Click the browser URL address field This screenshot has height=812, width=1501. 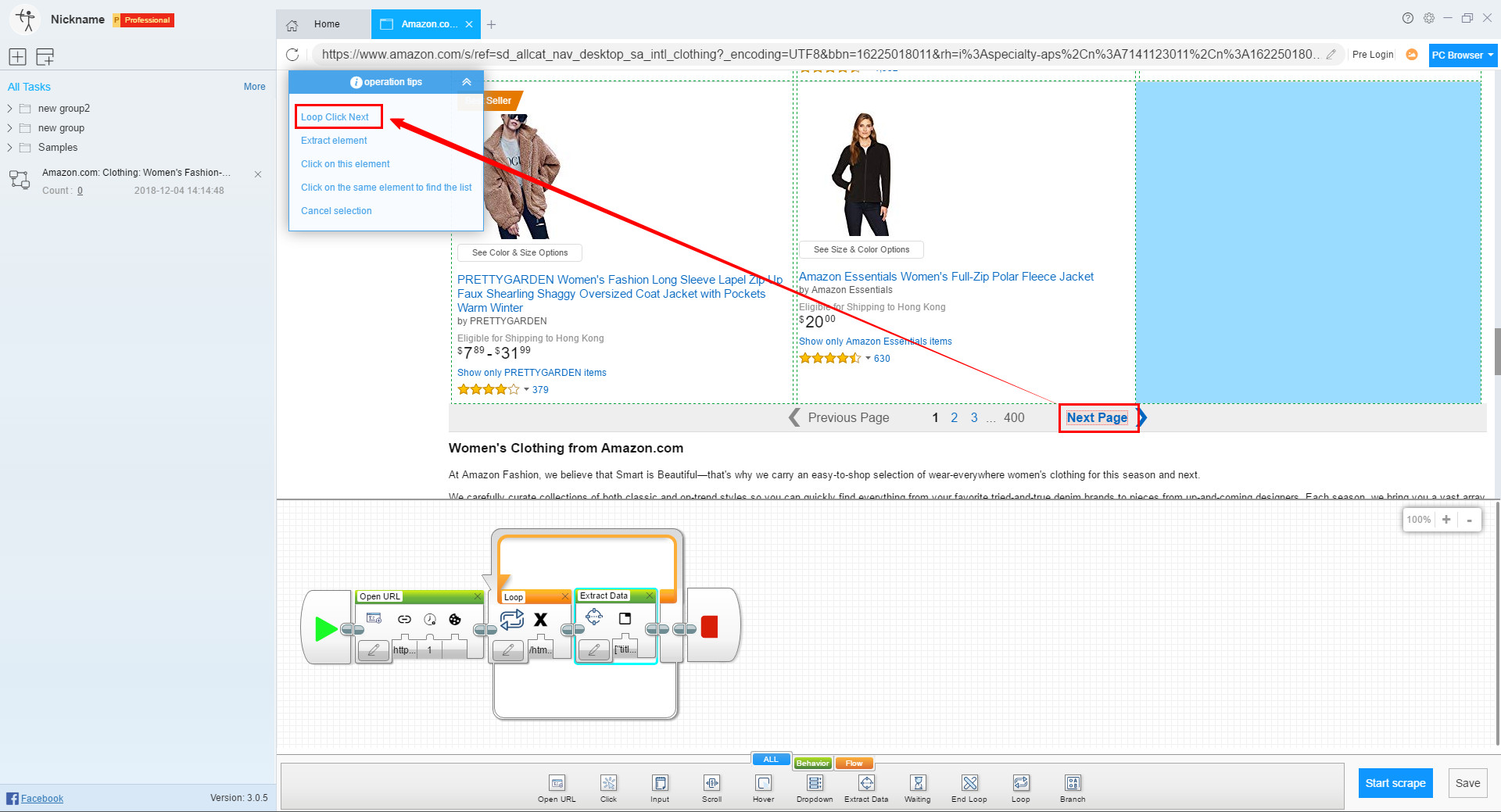pyautogui.click(x=819, y=54)
